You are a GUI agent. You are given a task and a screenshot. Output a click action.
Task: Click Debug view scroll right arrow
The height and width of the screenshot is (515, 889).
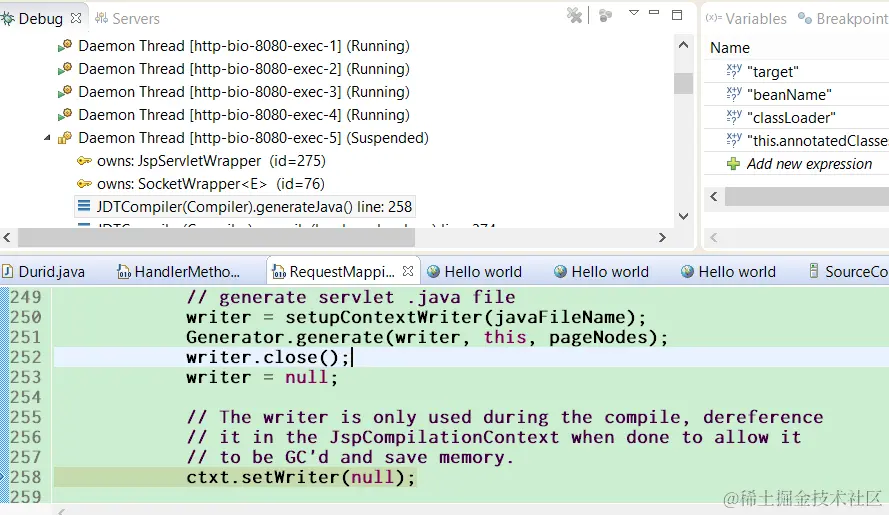(662, 238)
